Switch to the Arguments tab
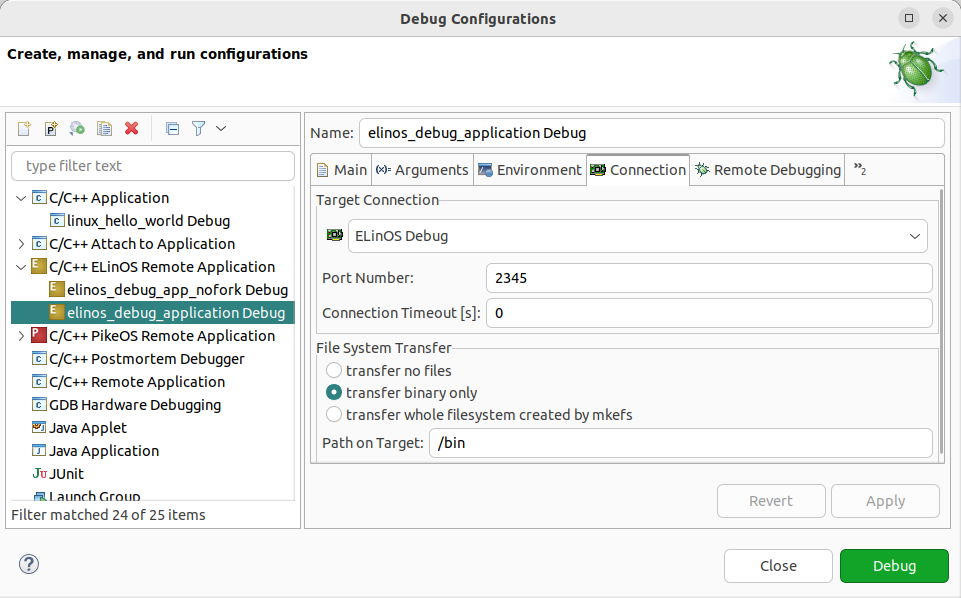Image resolution: width=961 pixels, height=598 pixels. [x=422, y=170]
